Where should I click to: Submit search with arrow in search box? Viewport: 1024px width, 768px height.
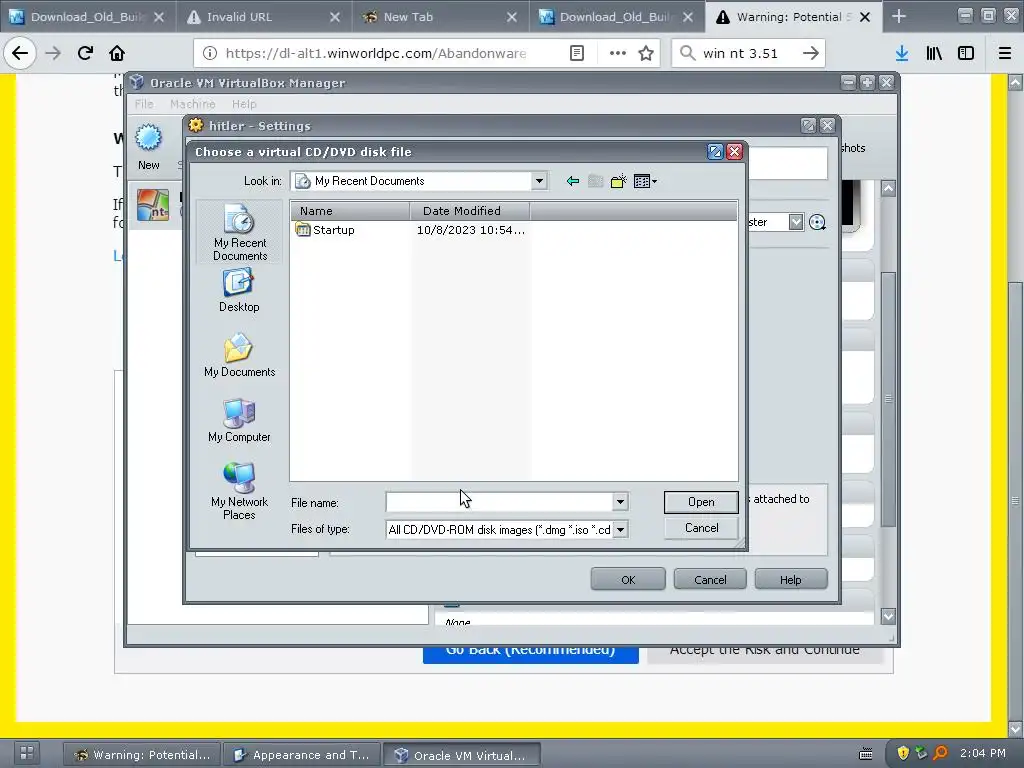click(810, 53)
